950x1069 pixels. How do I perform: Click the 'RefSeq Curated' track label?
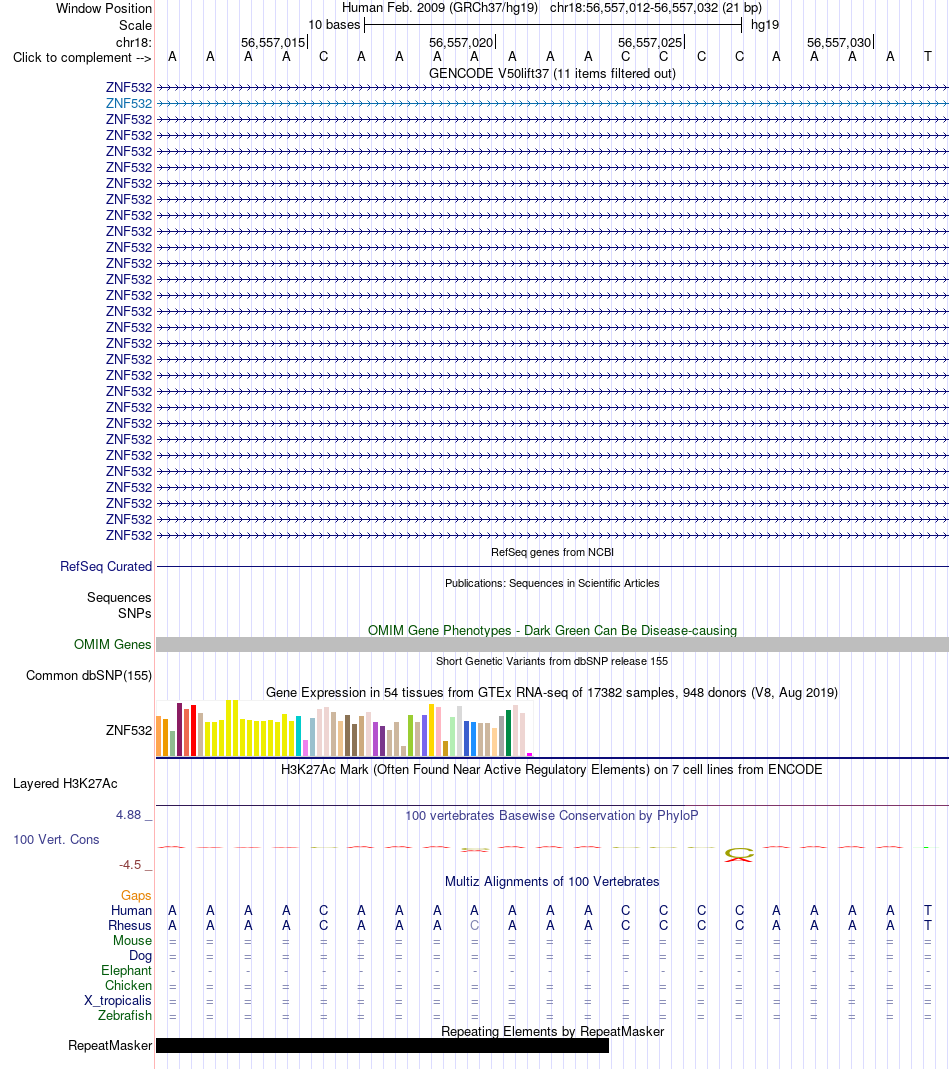106,567
